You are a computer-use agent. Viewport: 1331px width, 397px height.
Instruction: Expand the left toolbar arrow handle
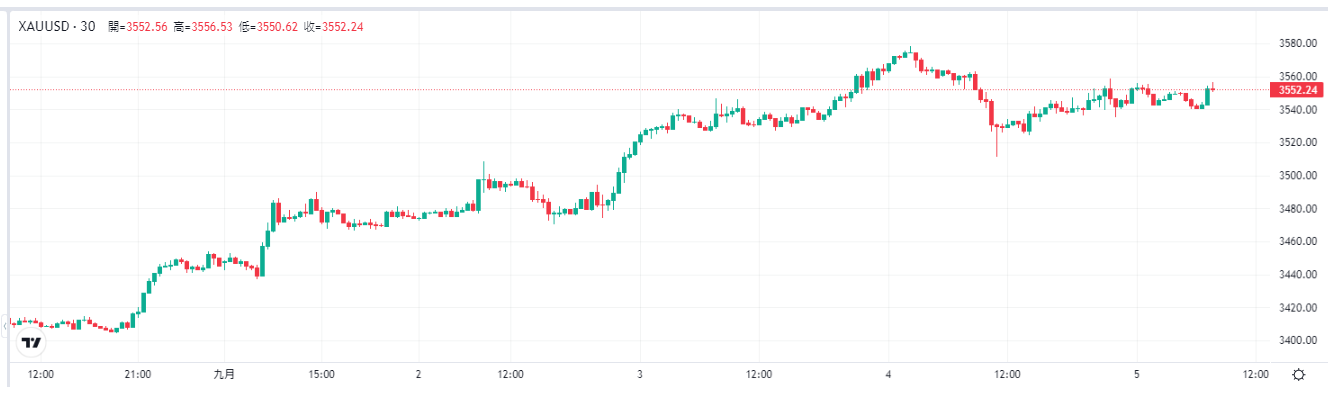[4, 323]
